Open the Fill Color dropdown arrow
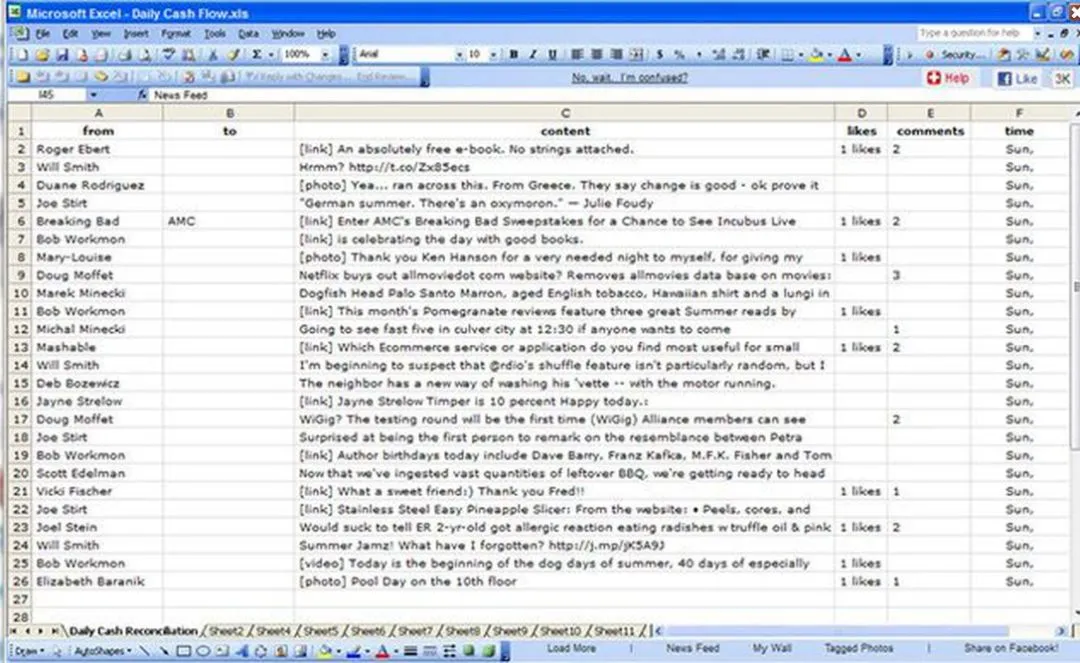Viewport: 1080px width, 663px height. (x=829, y=55)
